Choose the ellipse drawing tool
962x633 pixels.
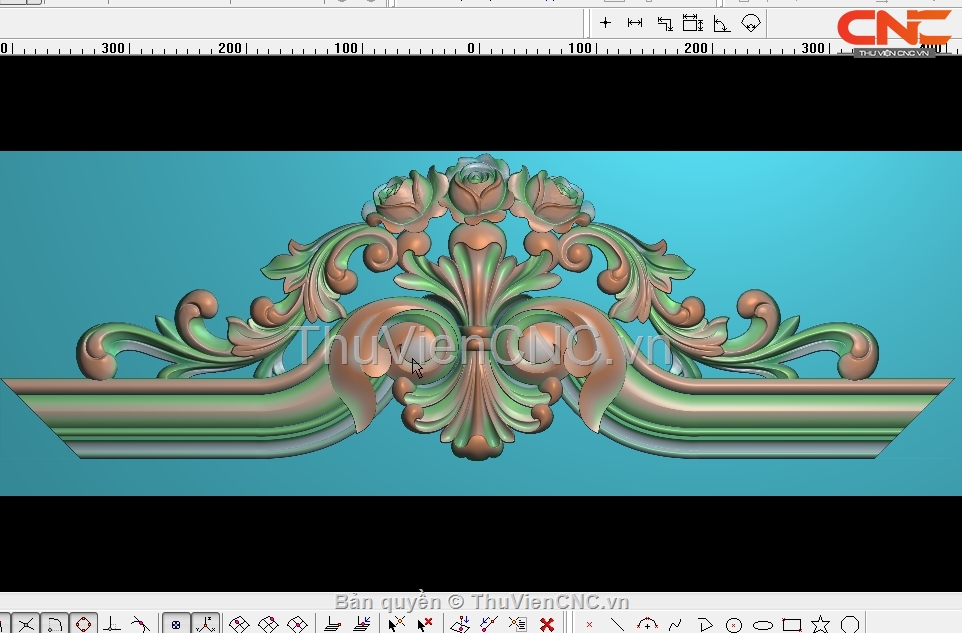763,625
